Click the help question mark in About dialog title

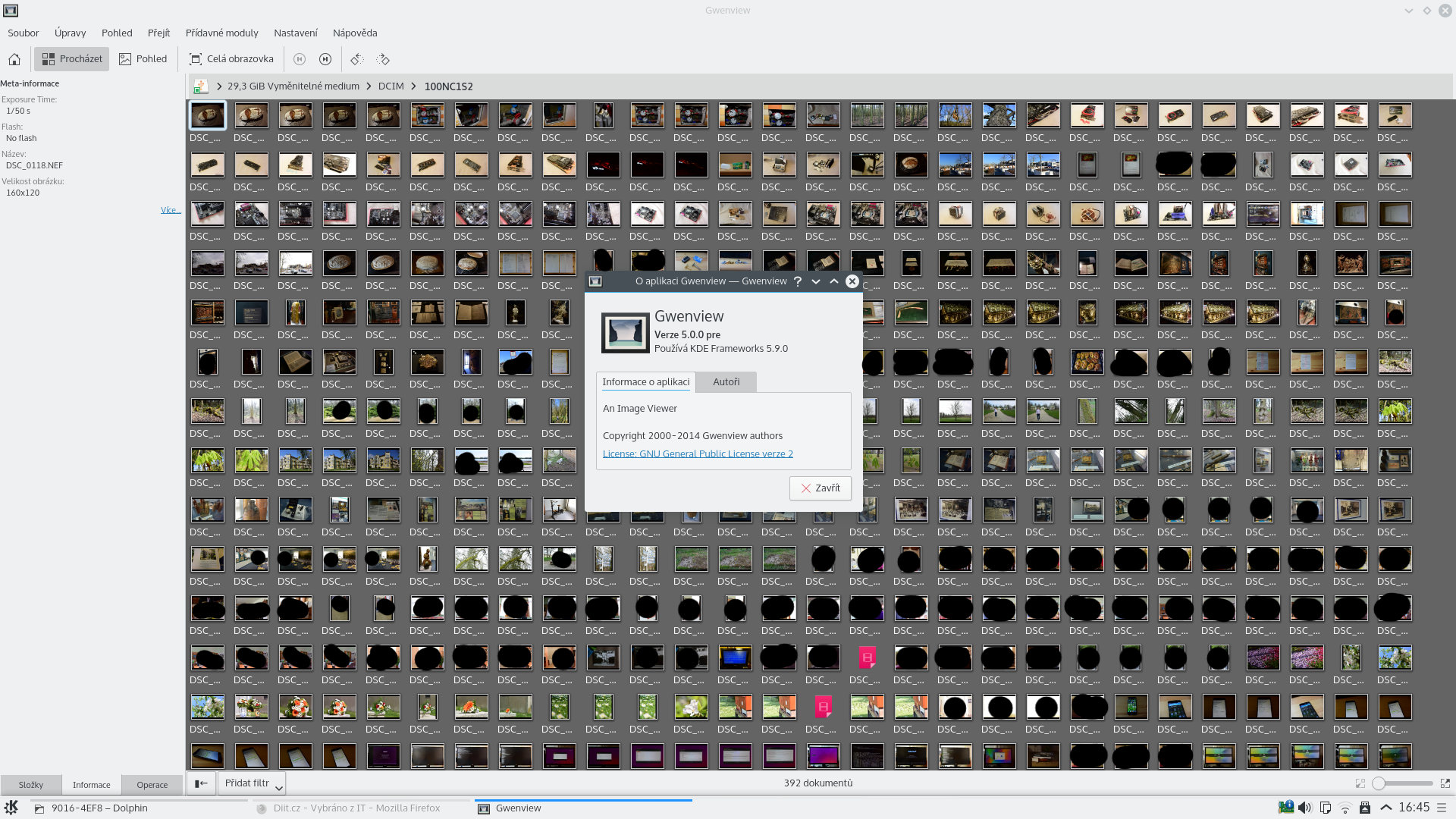pos(798,281)
